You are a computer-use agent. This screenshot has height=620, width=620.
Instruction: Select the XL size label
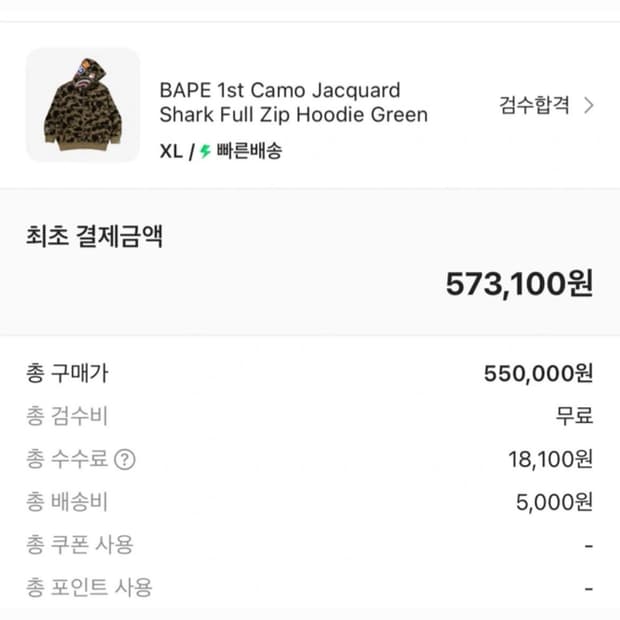pos(171,152)
